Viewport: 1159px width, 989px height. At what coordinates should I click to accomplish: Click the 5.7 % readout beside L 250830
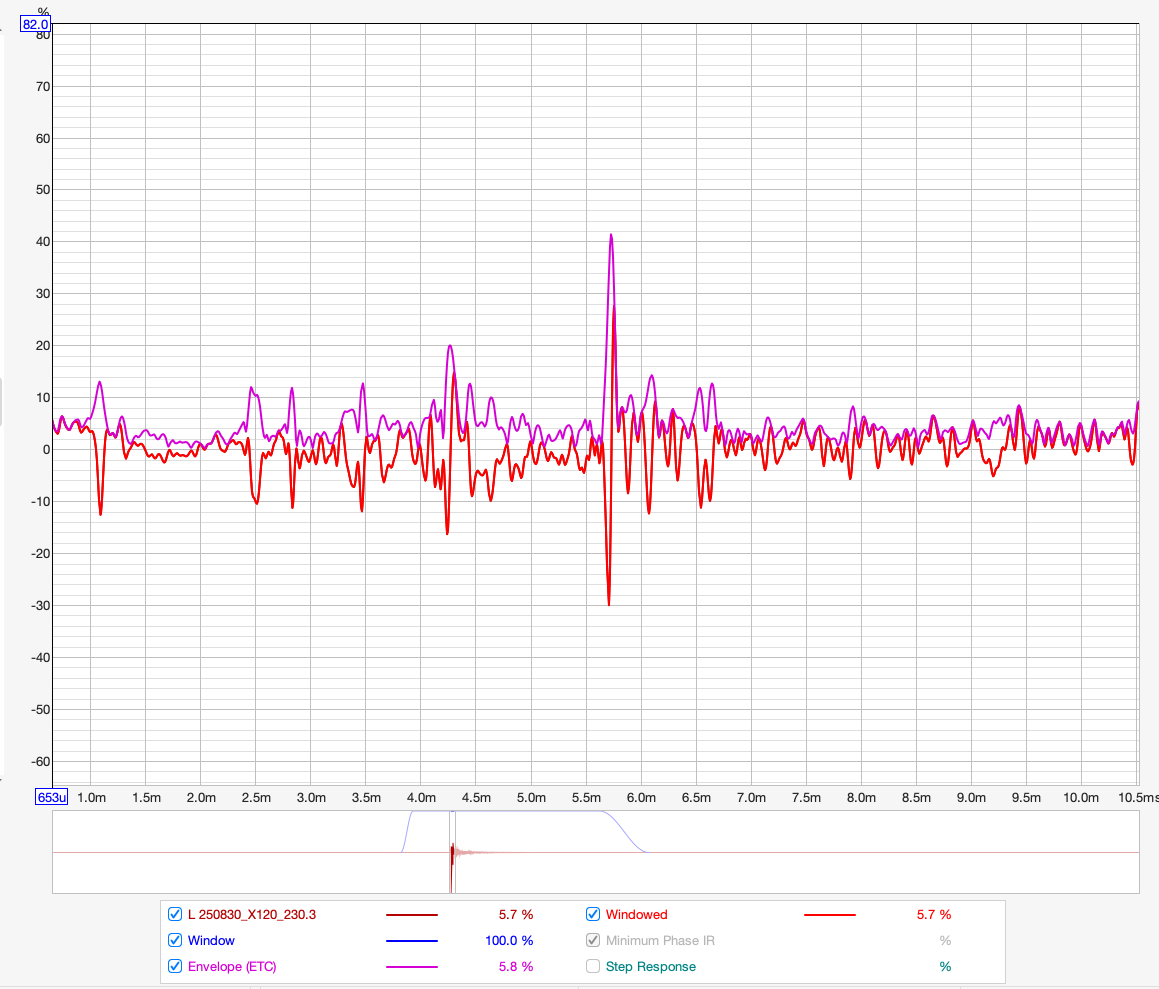coord(515,914)
